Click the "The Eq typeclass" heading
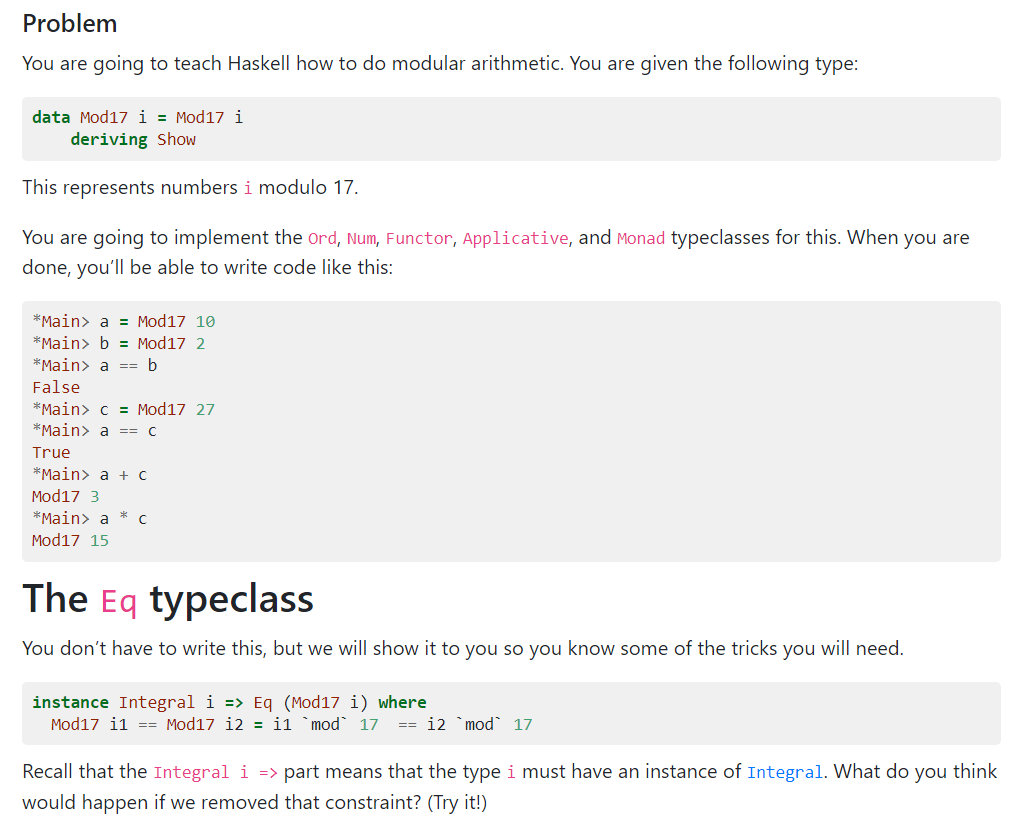1017x829 pixels. tap(168, 599)
